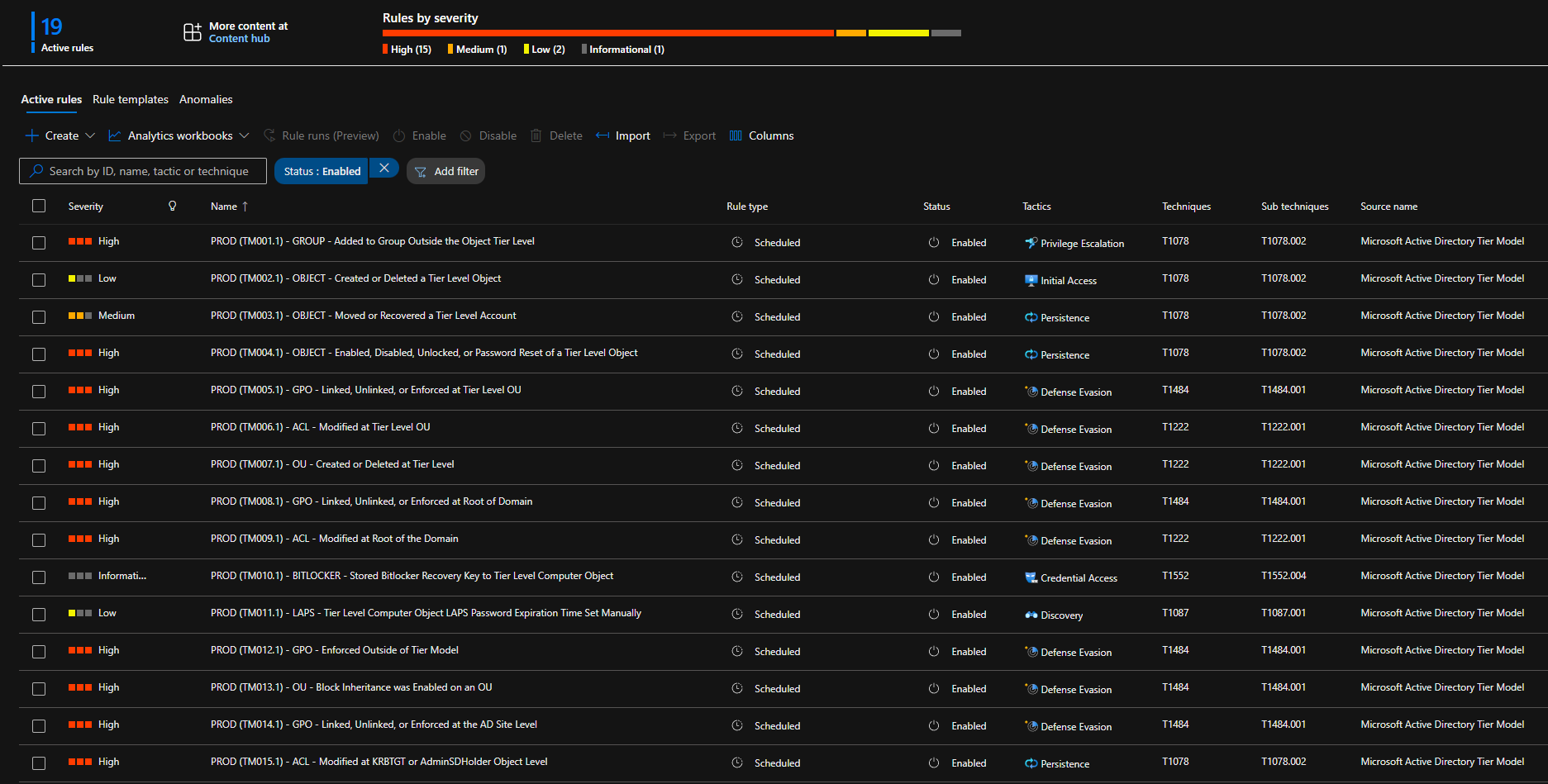This screenshot has height=784, width=1548.
Task: Click the Import button label
Action: pos(632,135)
